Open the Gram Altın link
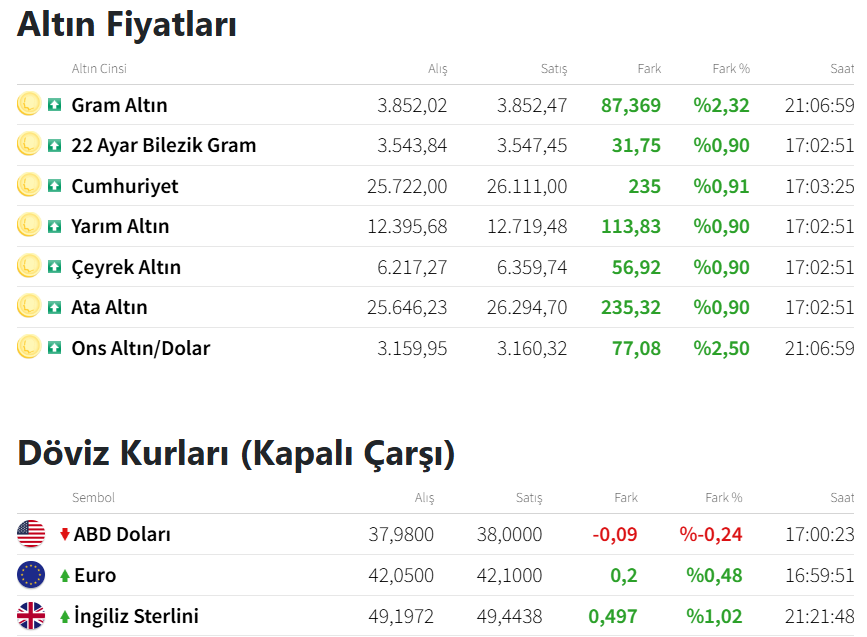This screenshot has width=867, height=637. tap(119, 105)
